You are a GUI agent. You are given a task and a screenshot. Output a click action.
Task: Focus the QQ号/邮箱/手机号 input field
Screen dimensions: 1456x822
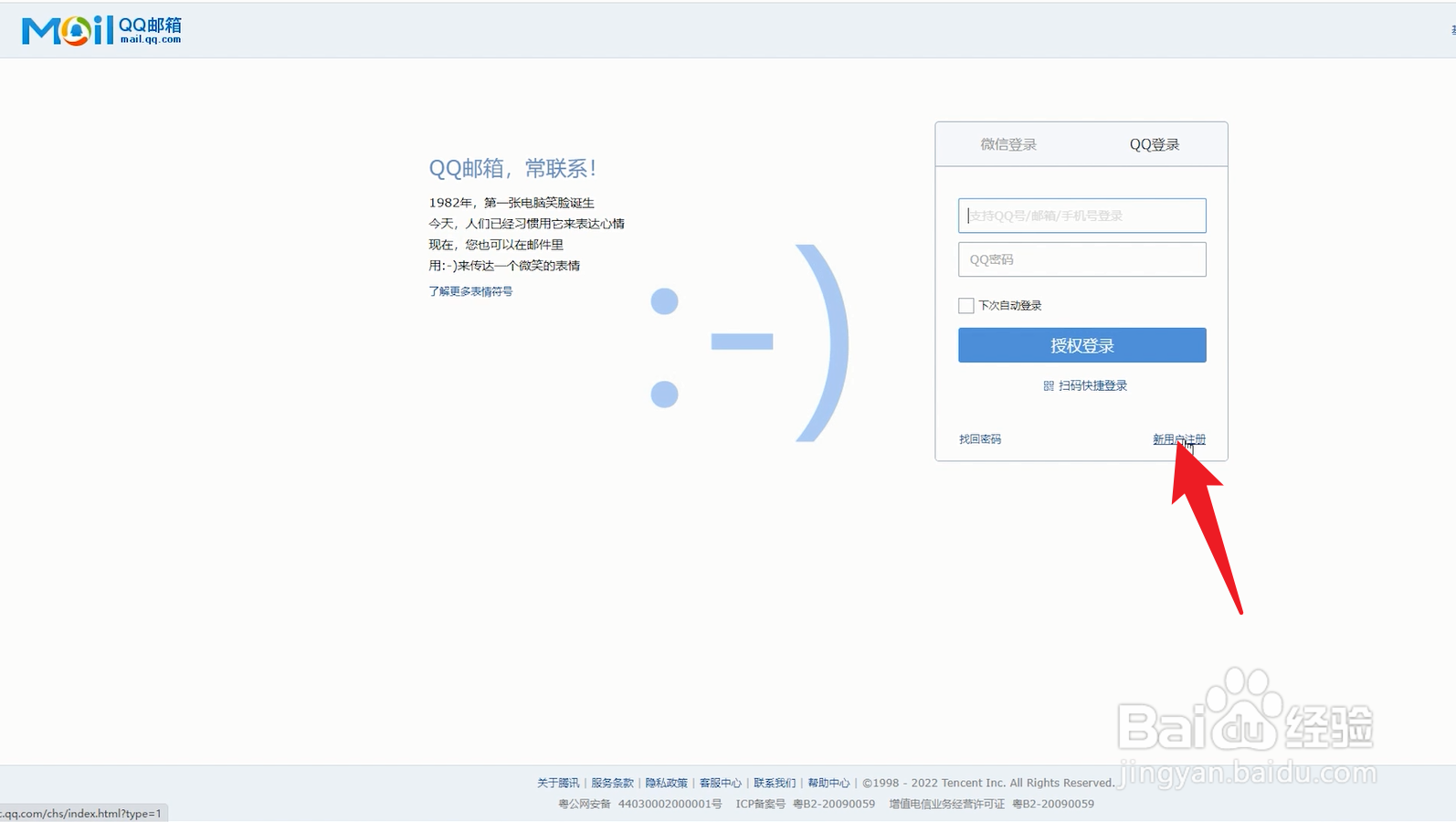[1081, 216]
